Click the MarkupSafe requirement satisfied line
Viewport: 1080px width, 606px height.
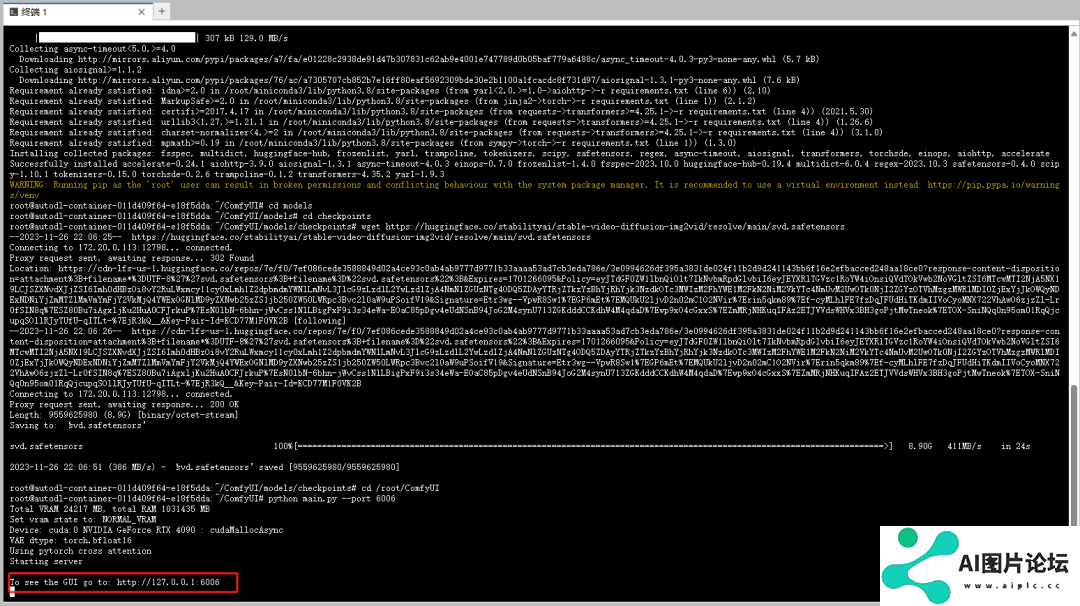click(x=382, y=101)
